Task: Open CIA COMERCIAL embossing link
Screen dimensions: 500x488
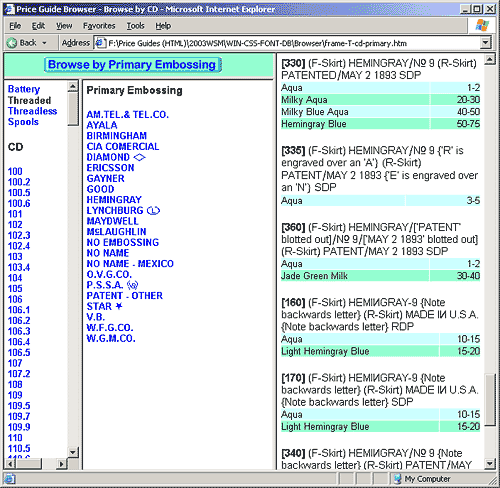Action: [123, 147]
